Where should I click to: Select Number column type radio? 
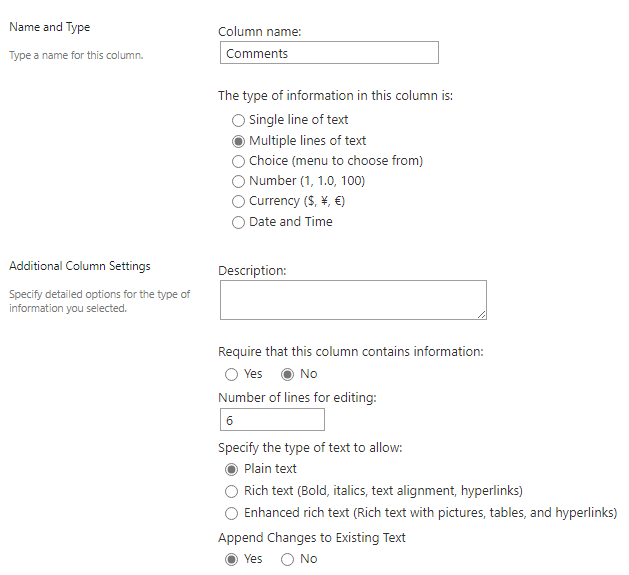click(x=238, y=181)
